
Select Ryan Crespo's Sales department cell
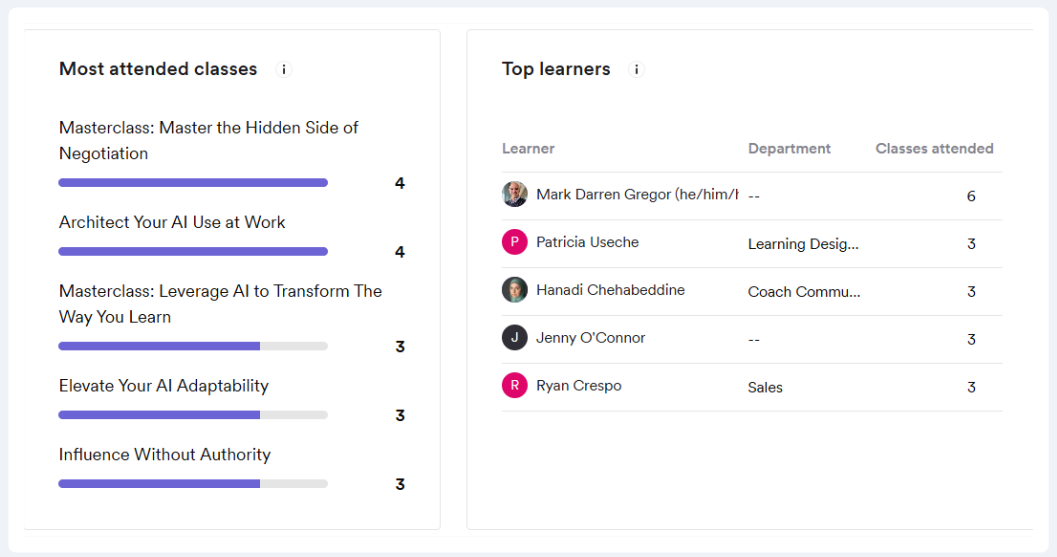(x=765, y=388)
